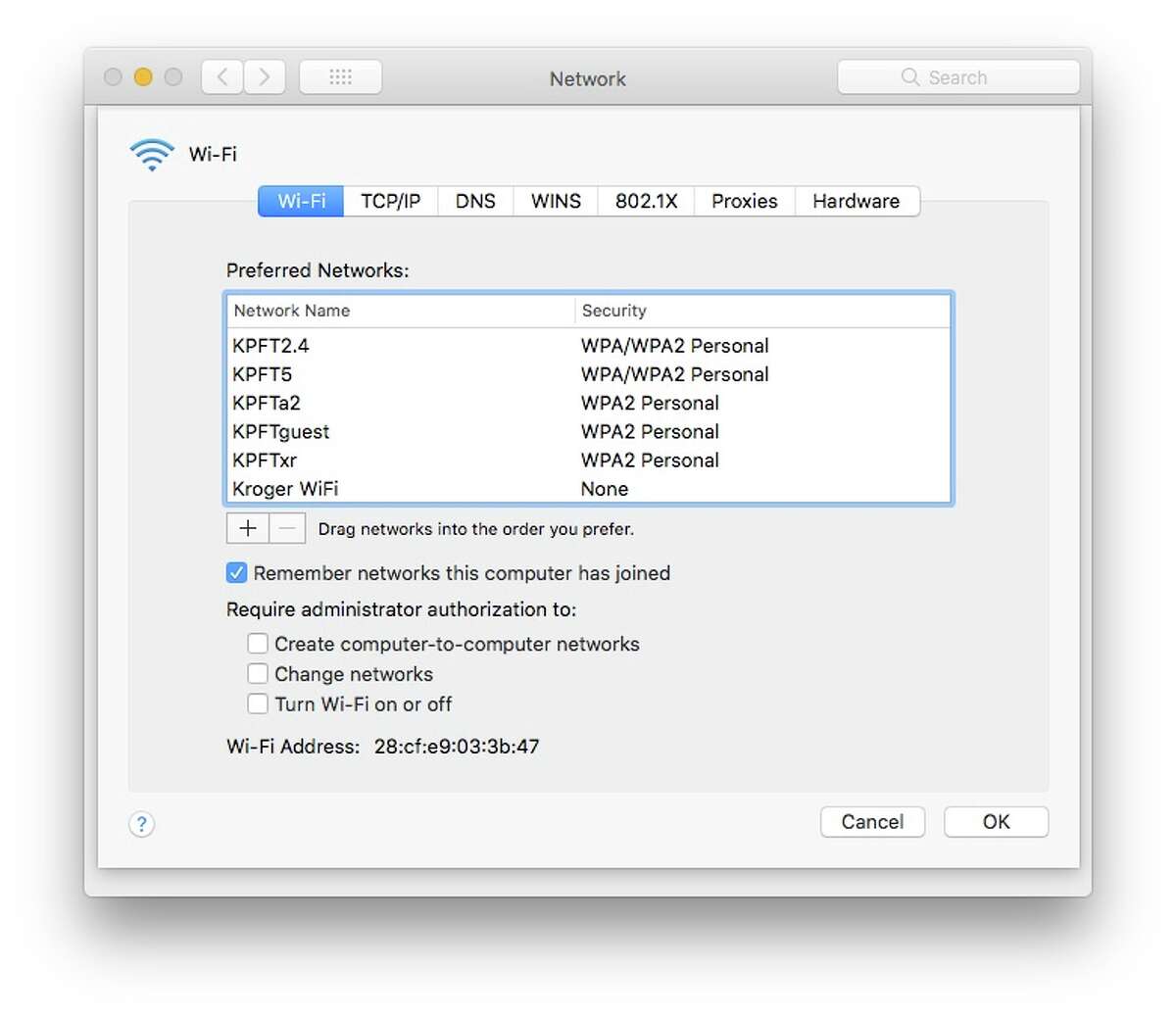Screen dimensions: 1176x1017
Task: Add a network with the plus button
Action: tap(247, 528)
